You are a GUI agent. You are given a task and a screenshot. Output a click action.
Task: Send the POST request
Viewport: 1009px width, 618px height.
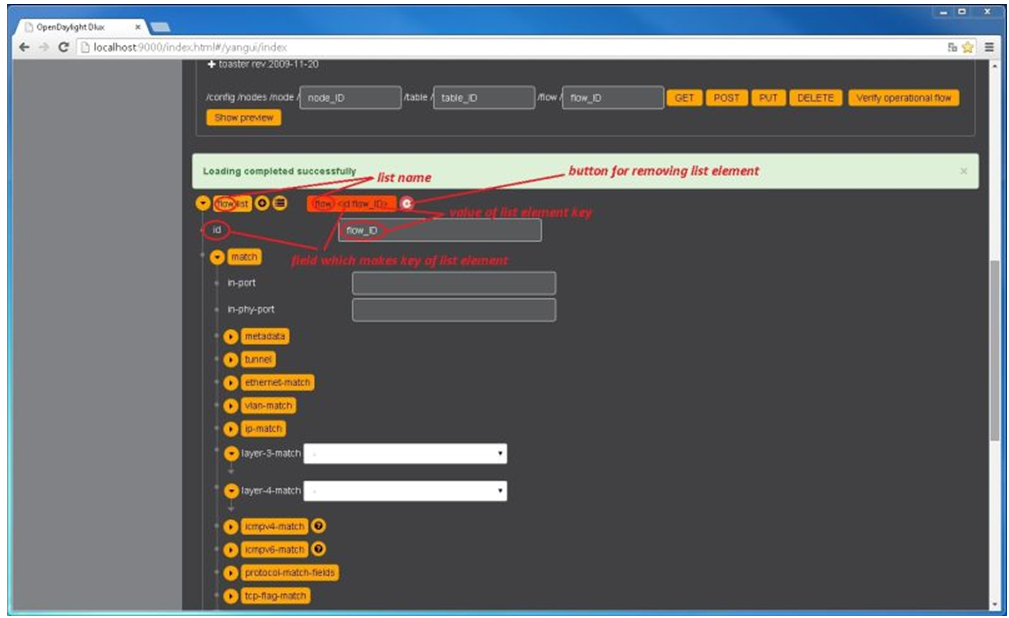(x=727, y=98)
